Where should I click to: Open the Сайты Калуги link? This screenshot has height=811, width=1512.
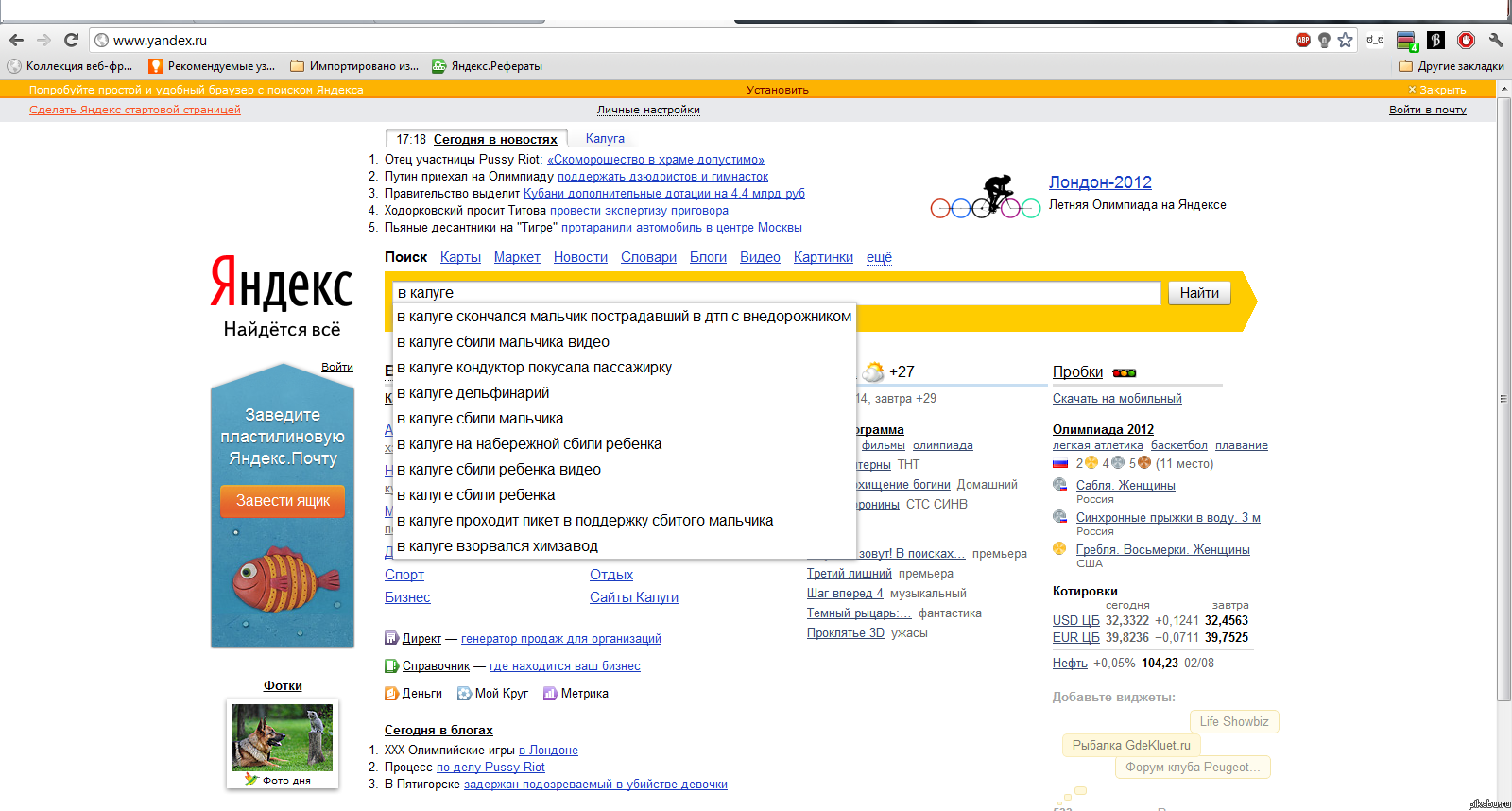click(x=634, y=597)
